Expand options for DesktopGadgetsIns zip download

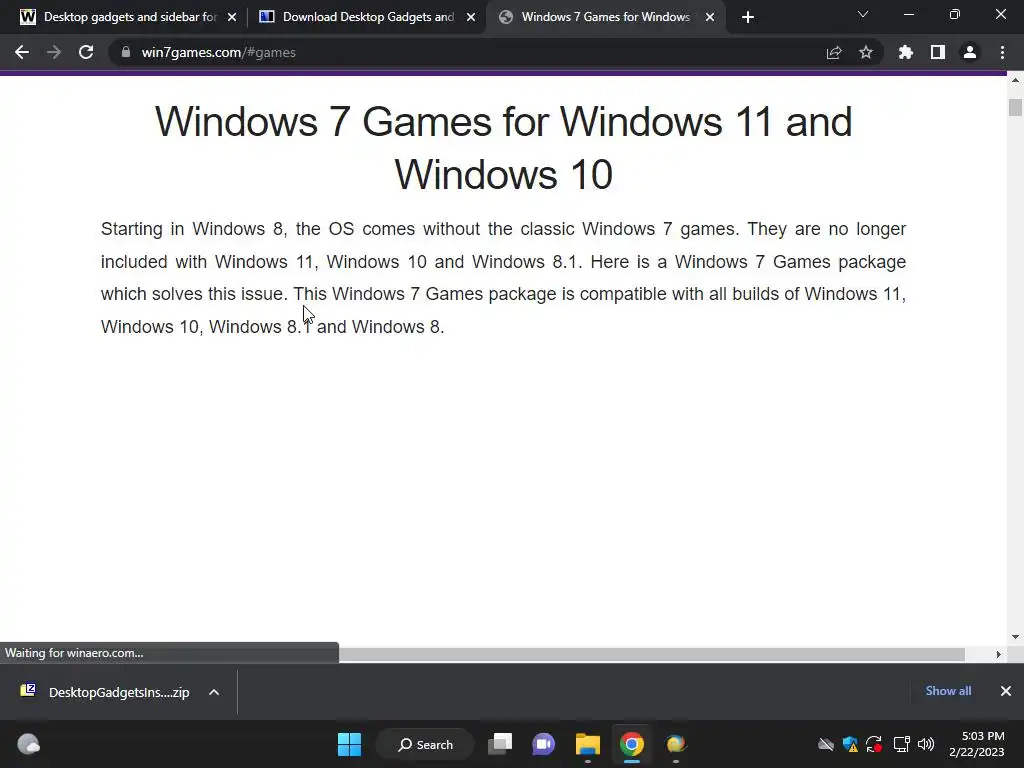(x=214, y=692)
